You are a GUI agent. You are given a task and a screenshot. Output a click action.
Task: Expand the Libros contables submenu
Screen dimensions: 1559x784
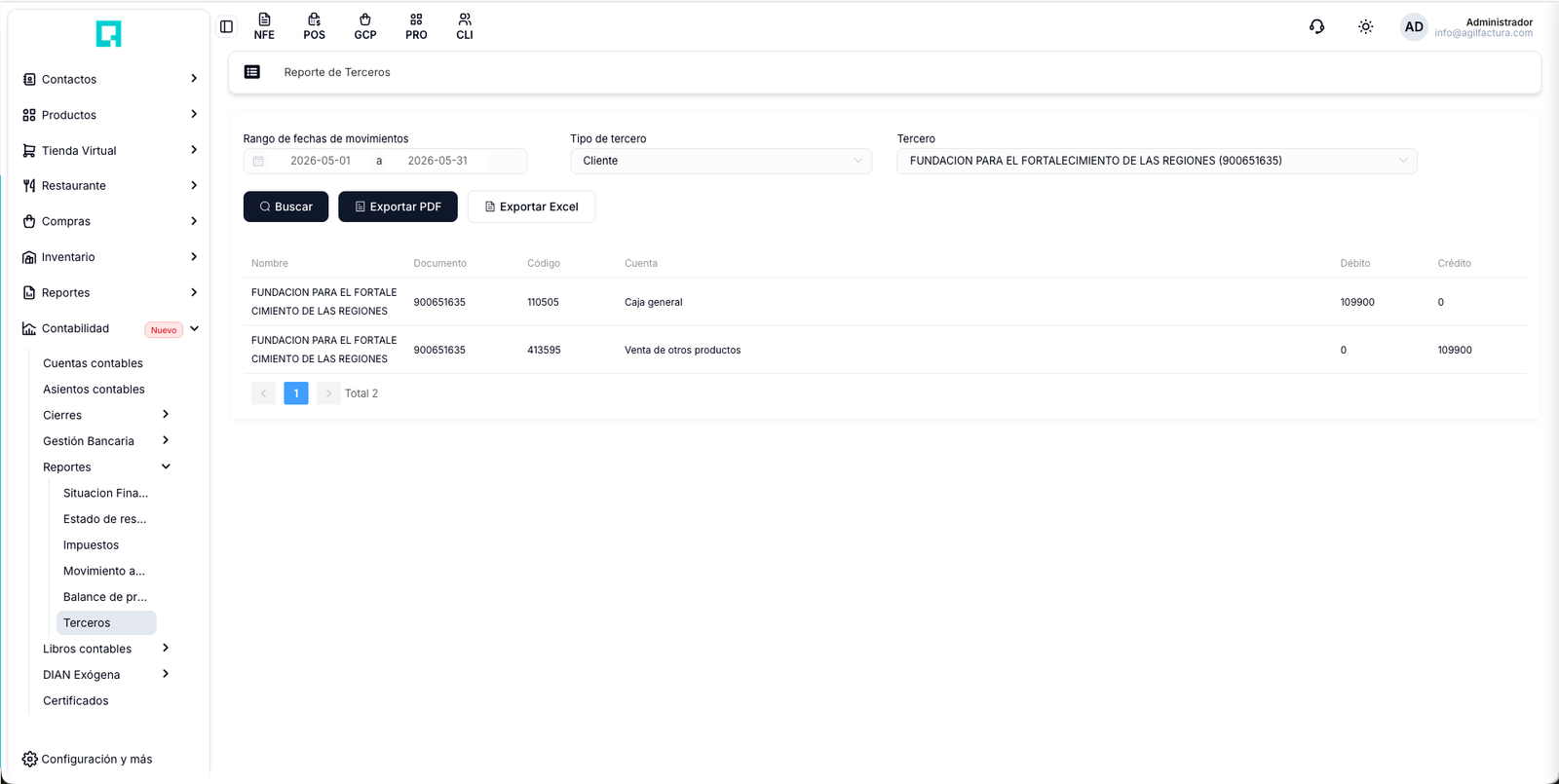point(166,648)
